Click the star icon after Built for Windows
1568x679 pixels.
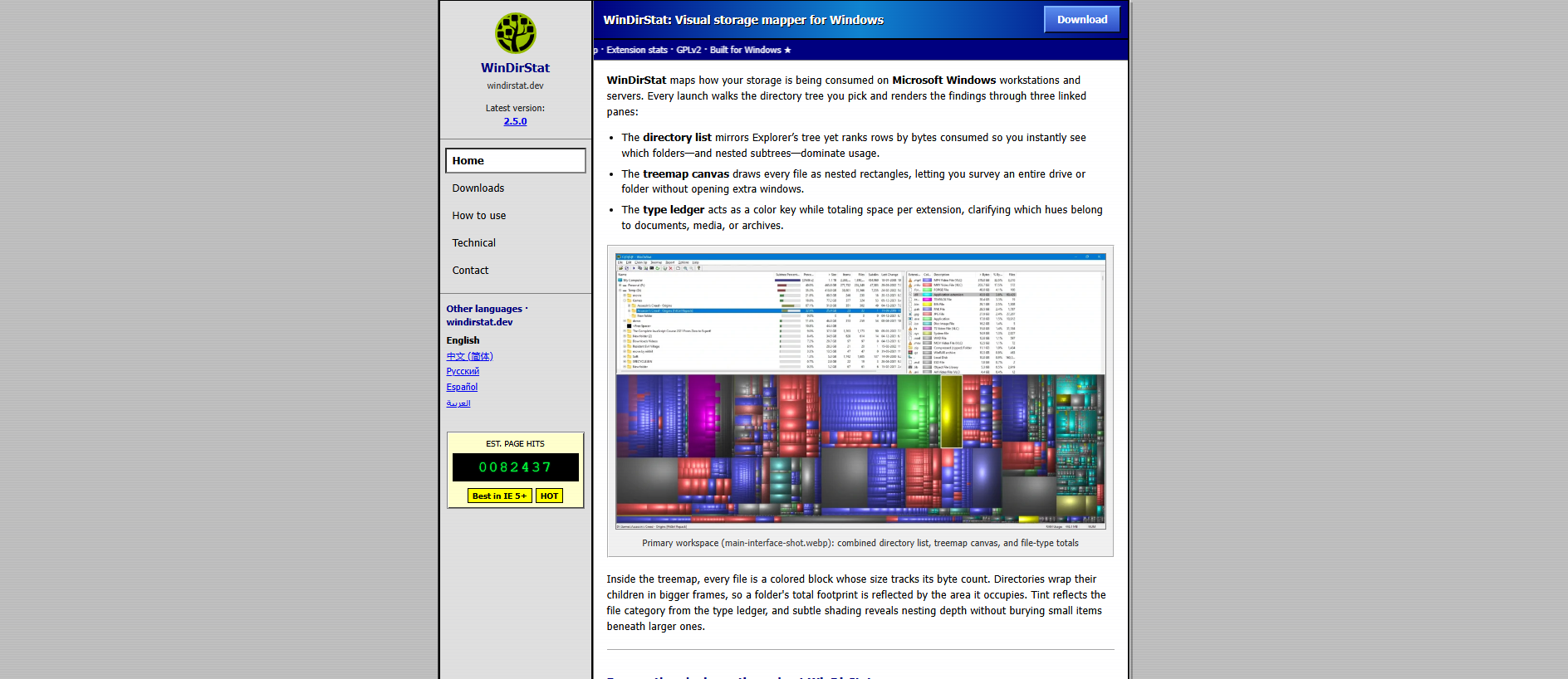pos(787,50)
